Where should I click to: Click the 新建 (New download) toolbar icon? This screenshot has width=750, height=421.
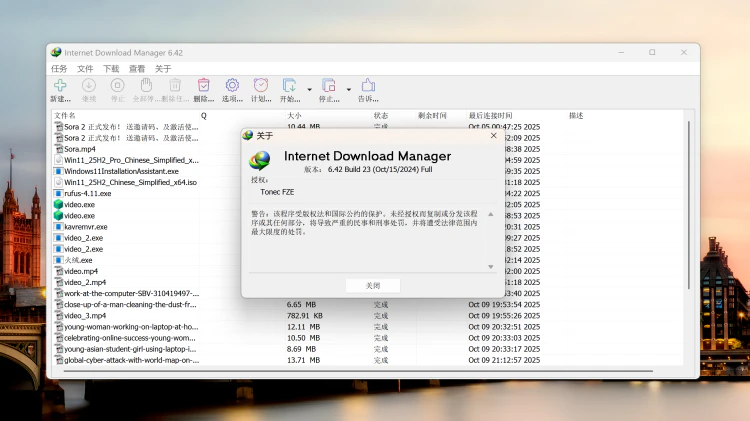coord(60,87)
